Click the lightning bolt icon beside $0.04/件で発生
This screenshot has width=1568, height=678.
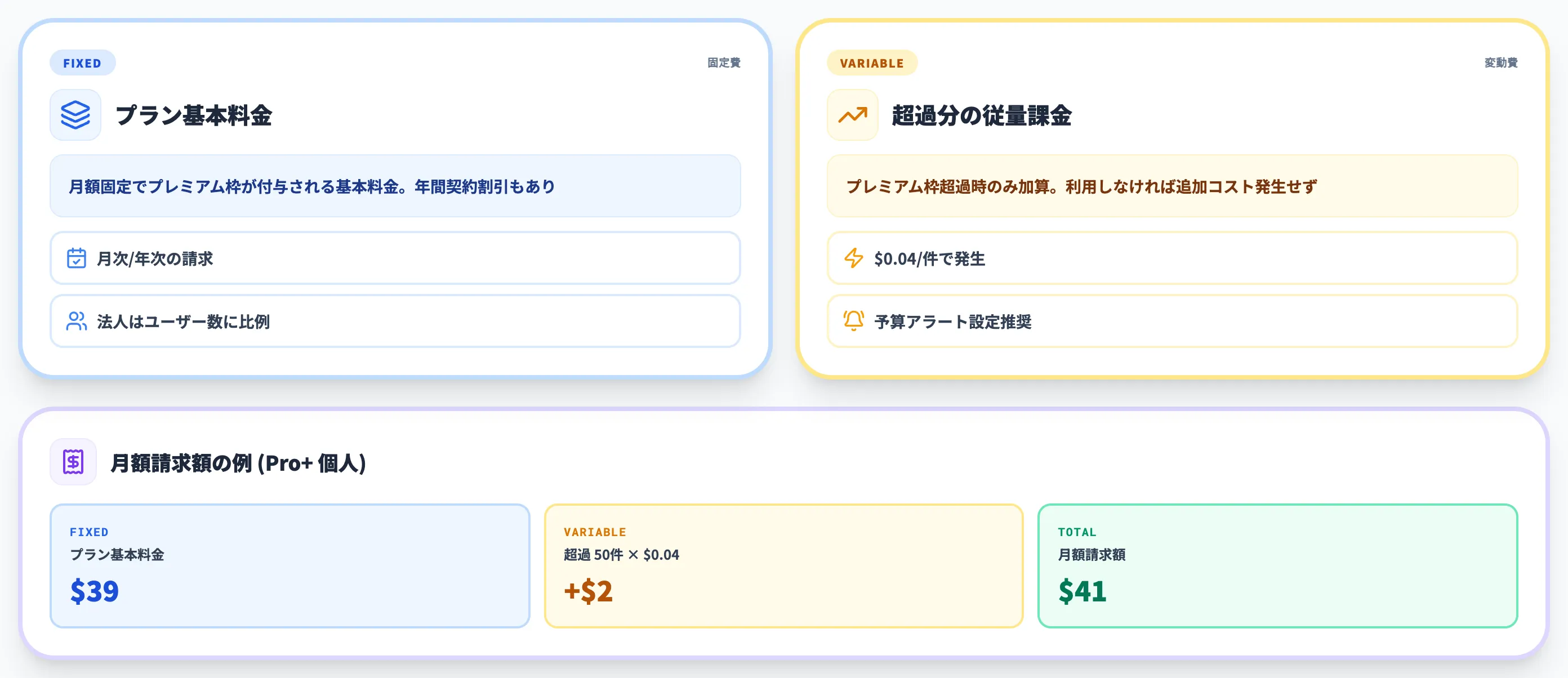[x=853, y=258]
